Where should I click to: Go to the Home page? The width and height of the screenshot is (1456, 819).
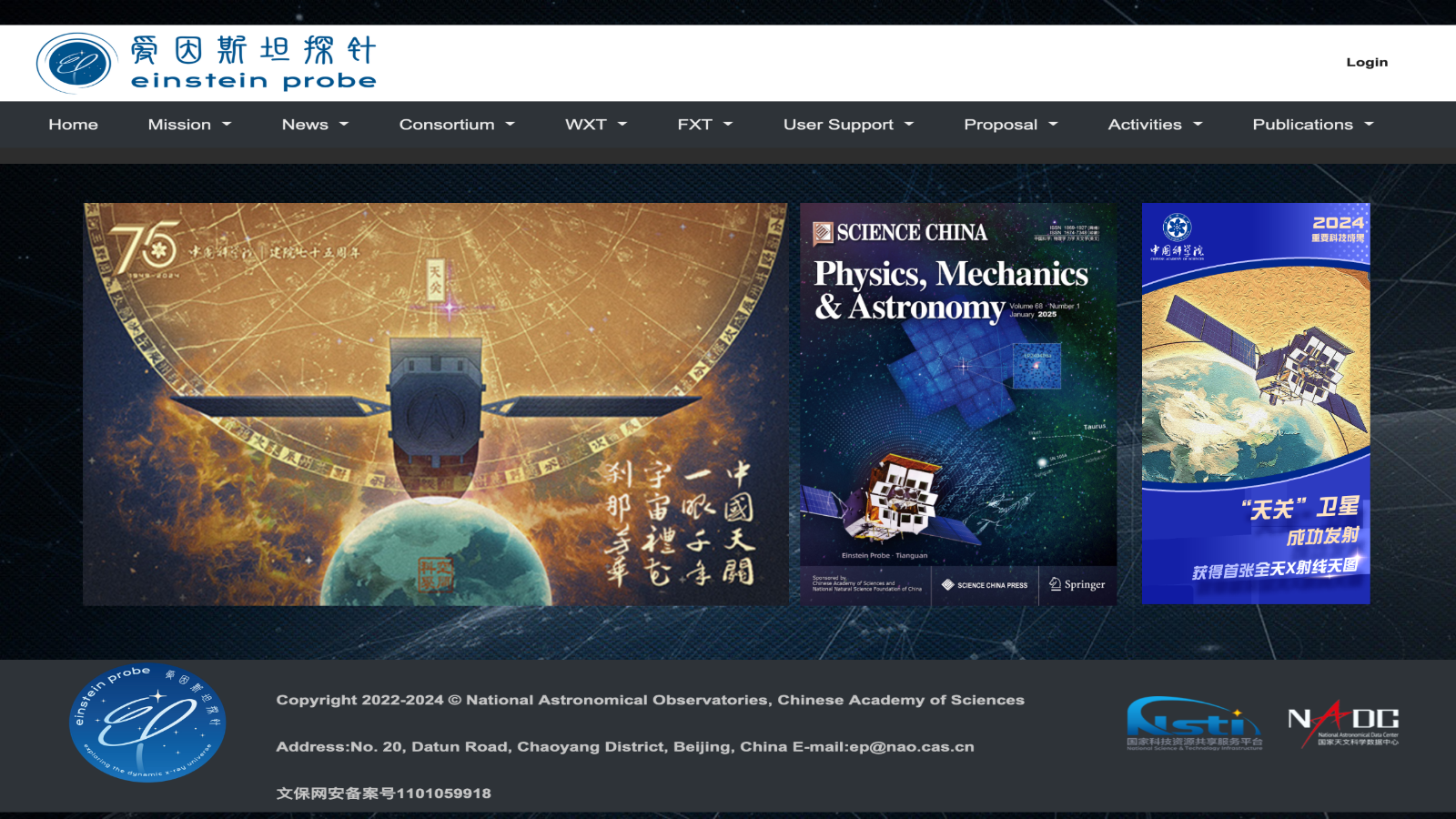tap(73, 125)
